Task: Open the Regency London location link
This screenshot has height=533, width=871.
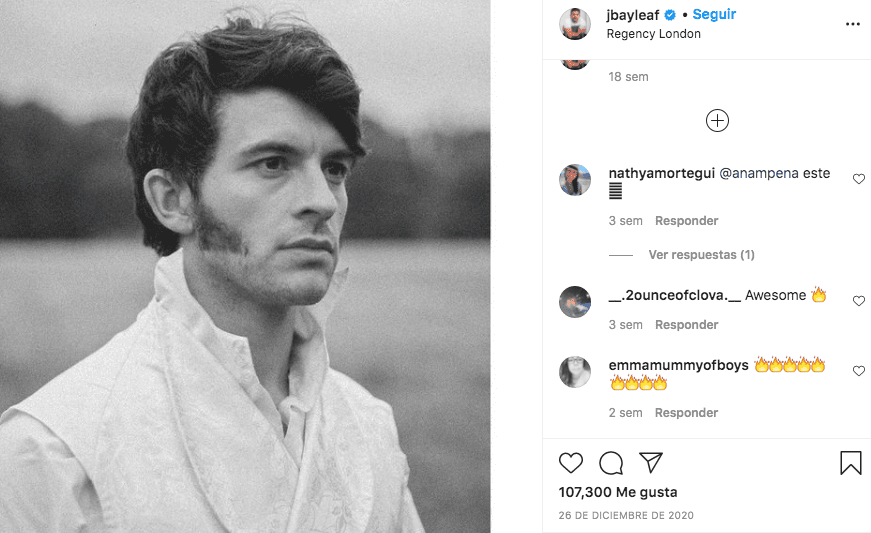Action: coord(653,34)
